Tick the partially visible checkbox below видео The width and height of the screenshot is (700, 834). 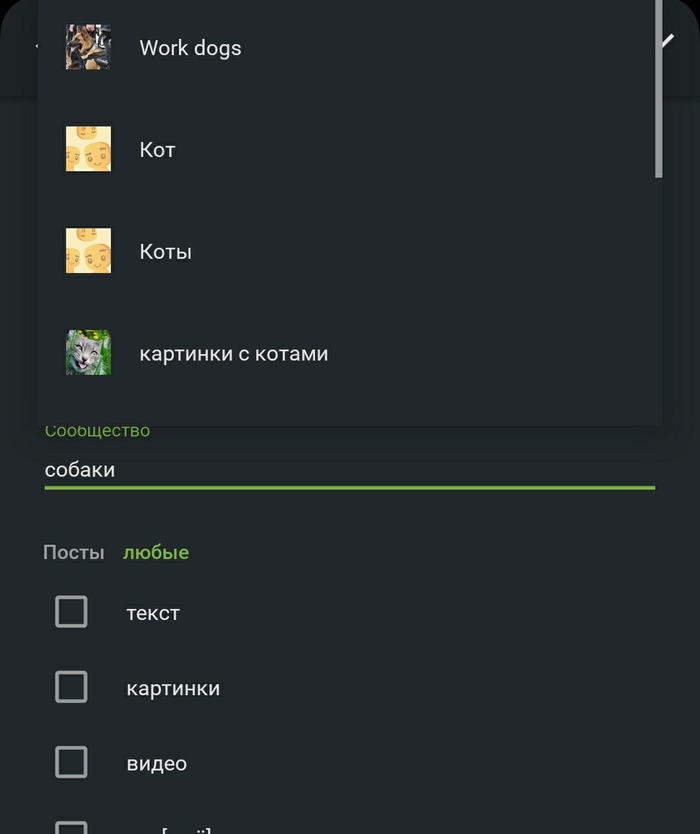coord(71,826)
